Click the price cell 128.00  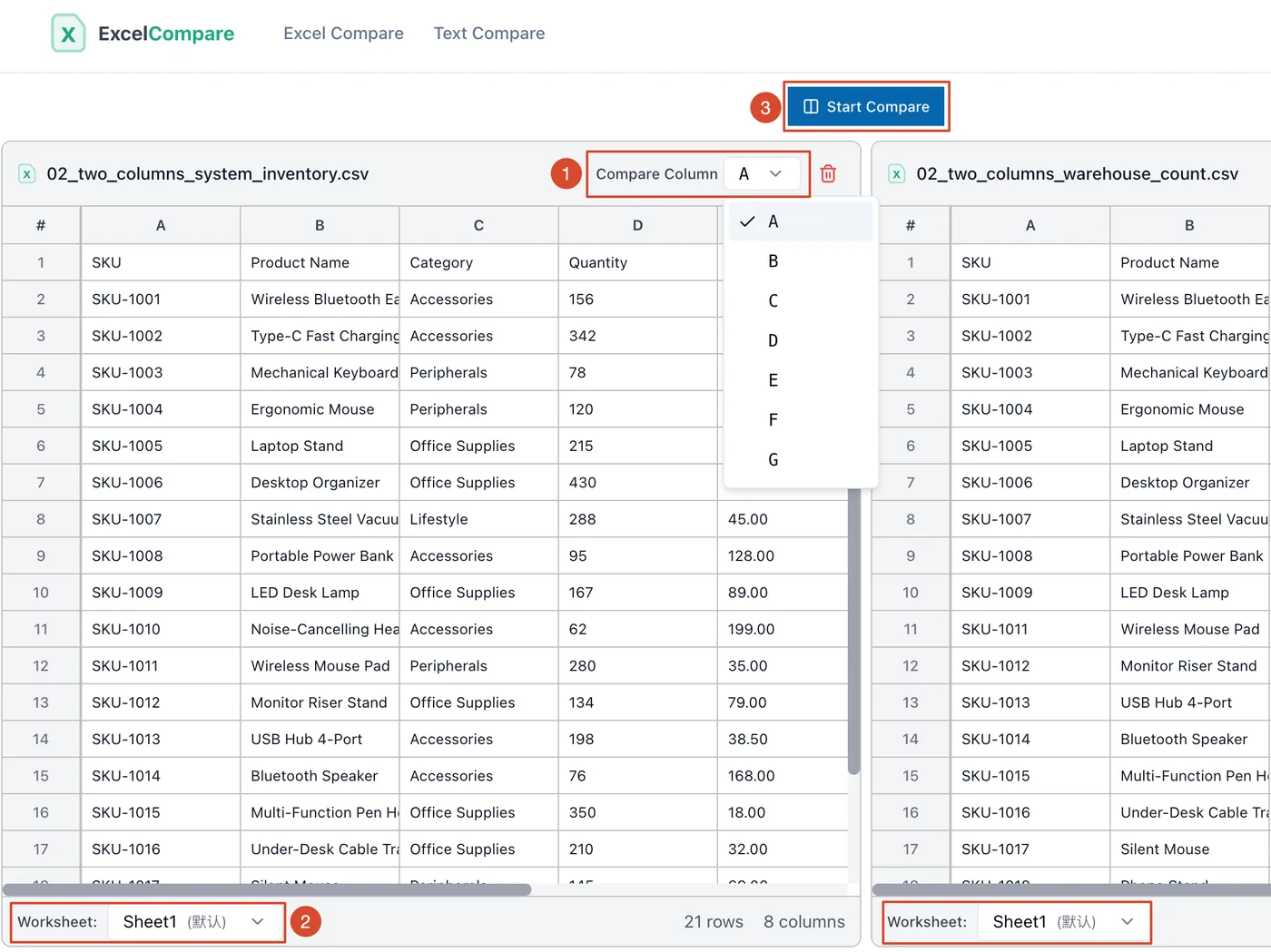[x=783, y=556]
